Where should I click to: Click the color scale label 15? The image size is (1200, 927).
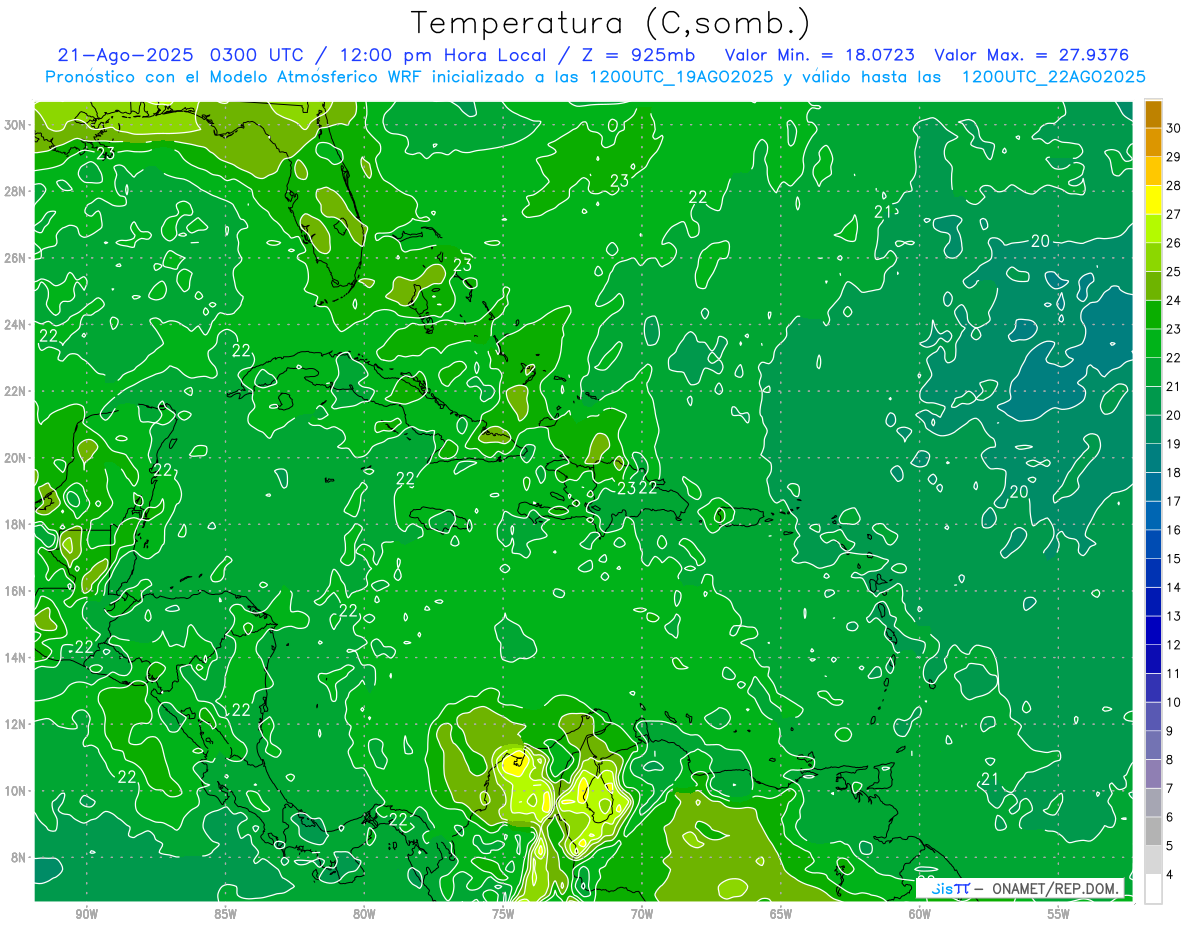(x=1174, y=559)
